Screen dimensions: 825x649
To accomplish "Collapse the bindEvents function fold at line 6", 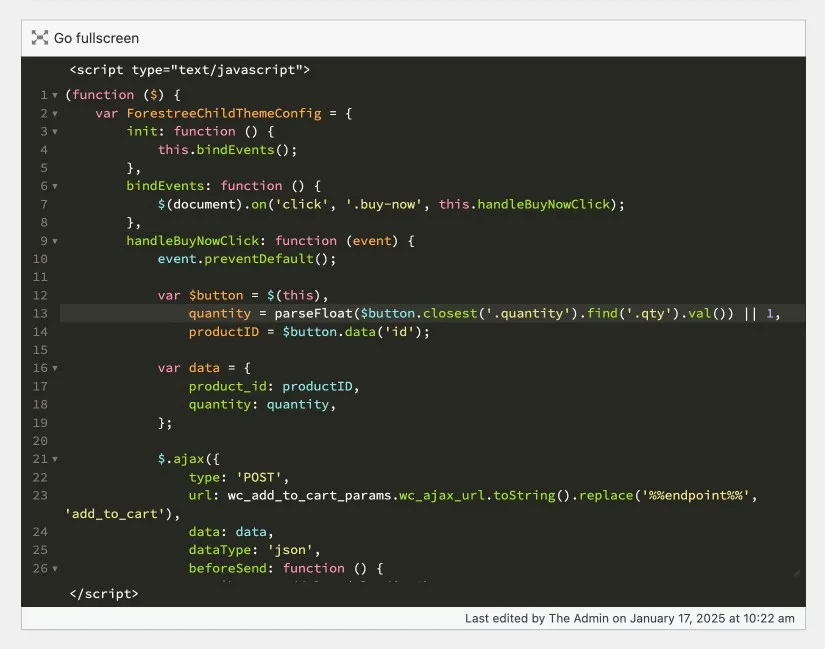I will click(55, 186).
